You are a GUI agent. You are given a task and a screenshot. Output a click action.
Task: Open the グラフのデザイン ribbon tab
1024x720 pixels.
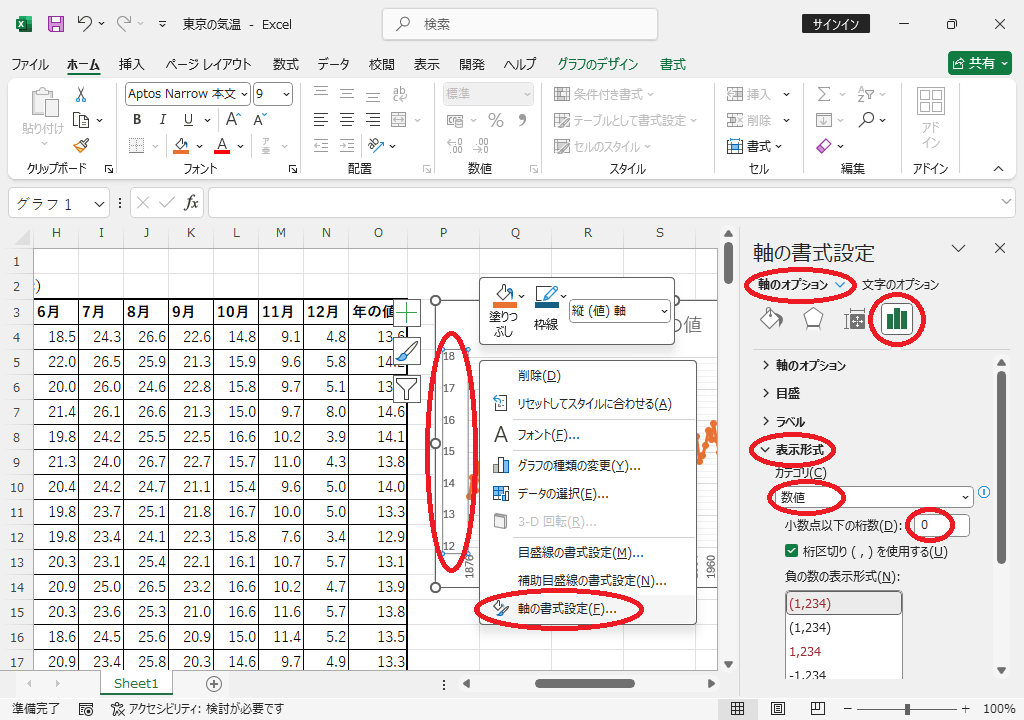pos(598,64)
